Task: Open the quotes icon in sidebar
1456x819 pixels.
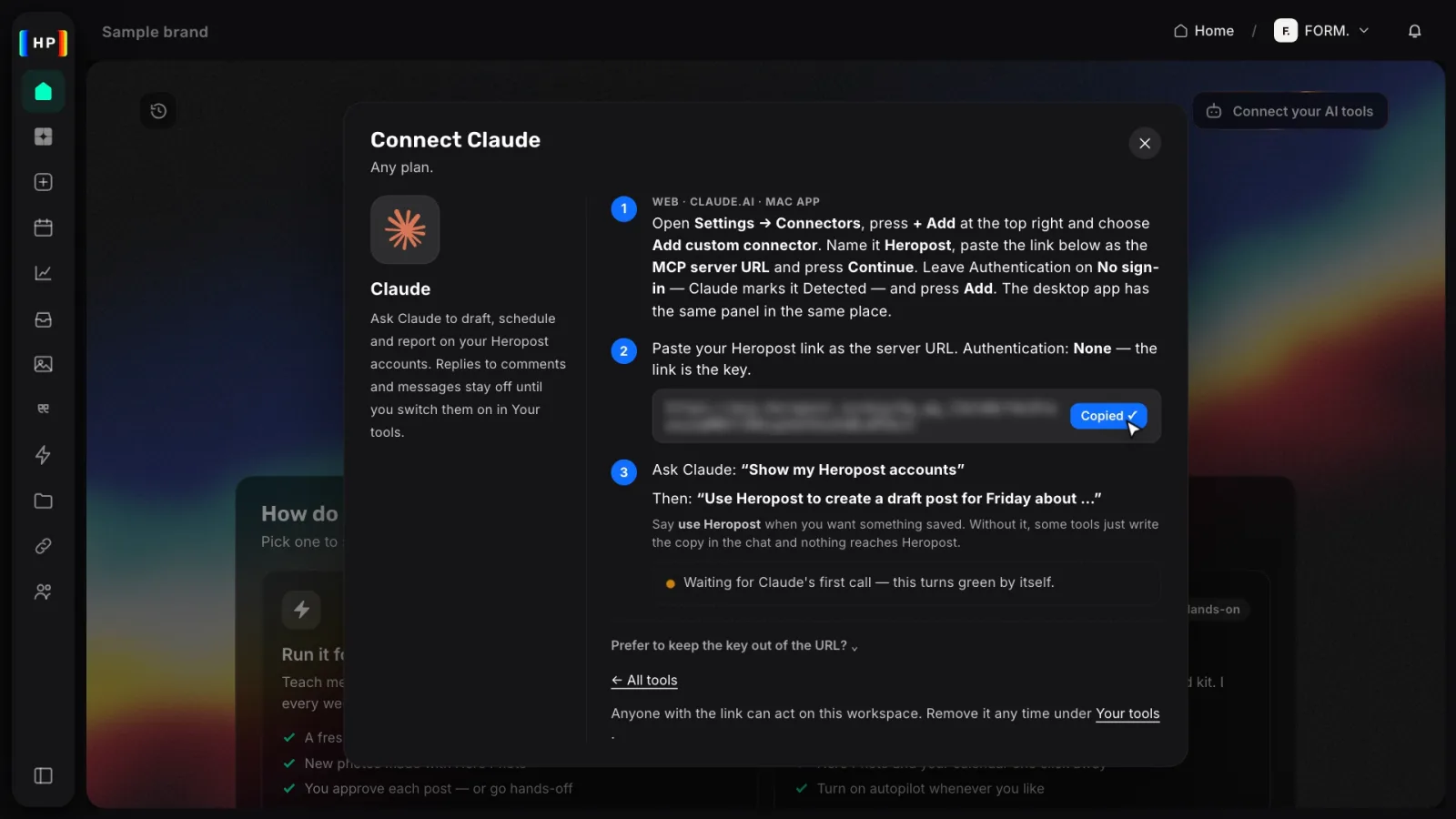Action: (x=43, y=409)
